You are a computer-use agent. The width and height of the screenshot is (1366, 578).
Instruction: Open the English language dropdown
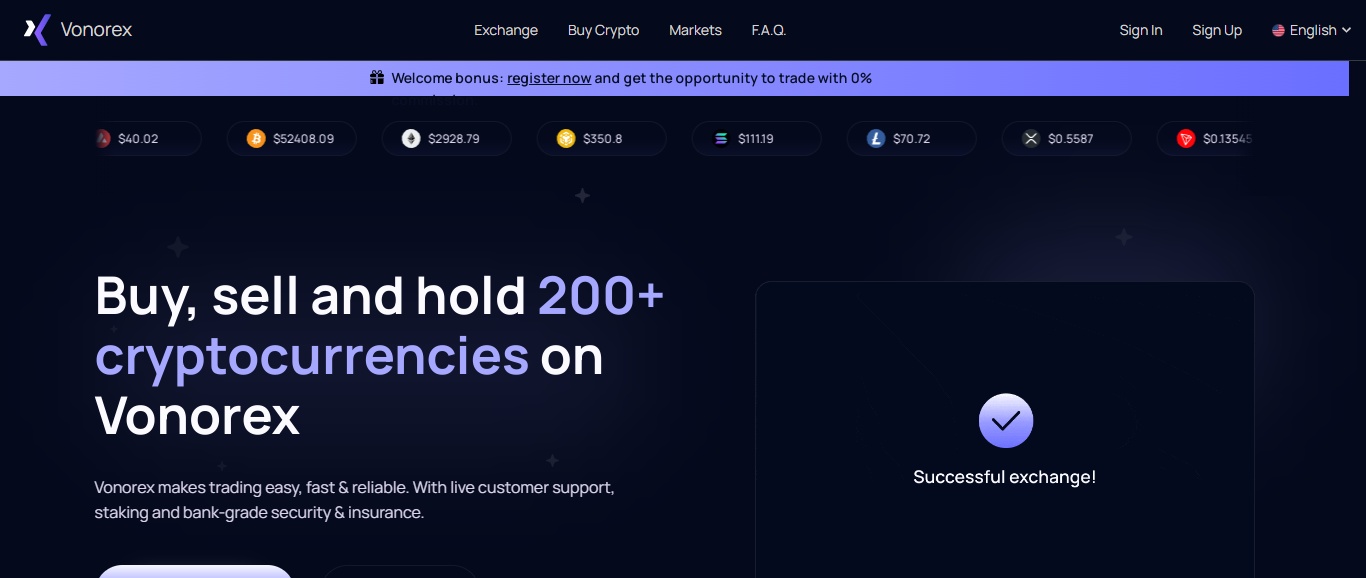click(1311, 30)
